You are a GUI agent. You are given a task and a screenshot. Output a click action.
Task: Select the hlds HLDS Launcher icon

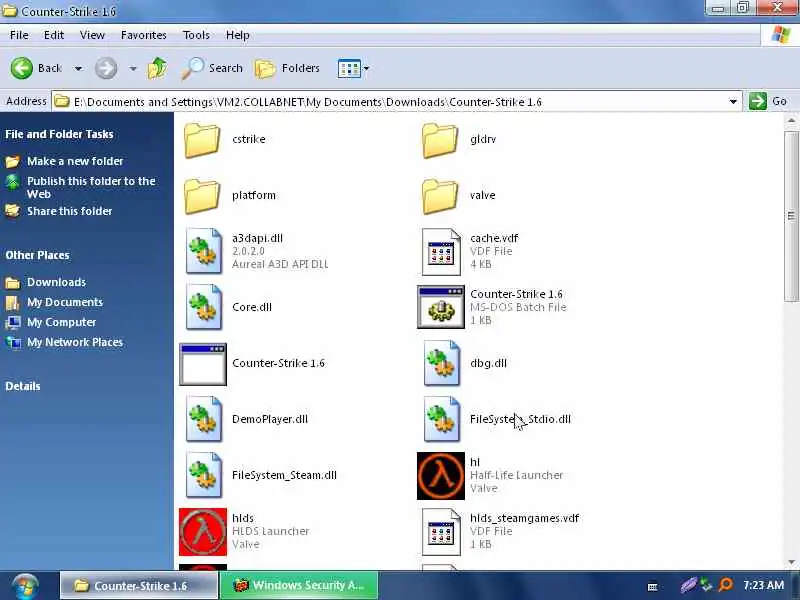pyautogui.click(x=203, y=532)
